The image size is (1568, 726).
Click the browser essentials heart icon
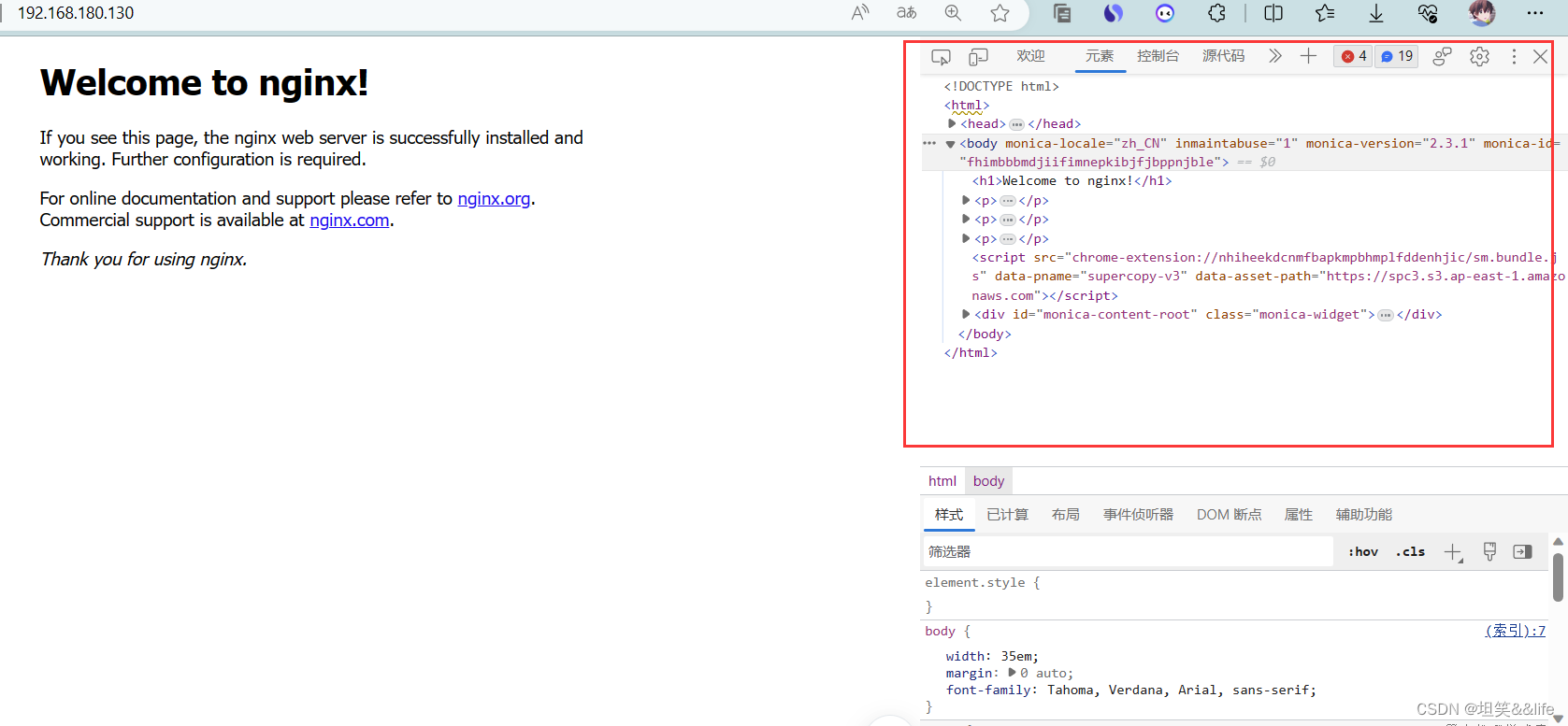1428,13
